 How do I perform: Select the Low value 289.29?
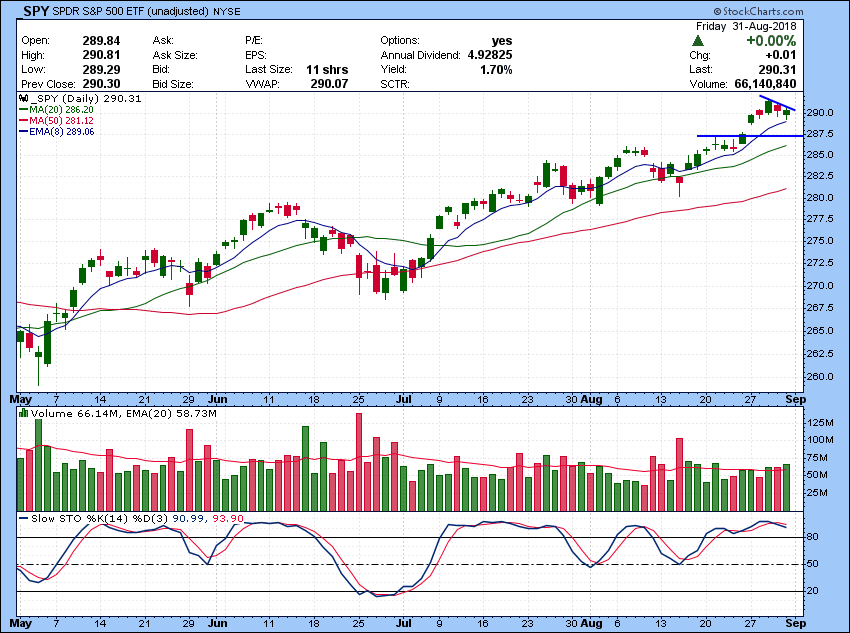click(x=101, y=69)
